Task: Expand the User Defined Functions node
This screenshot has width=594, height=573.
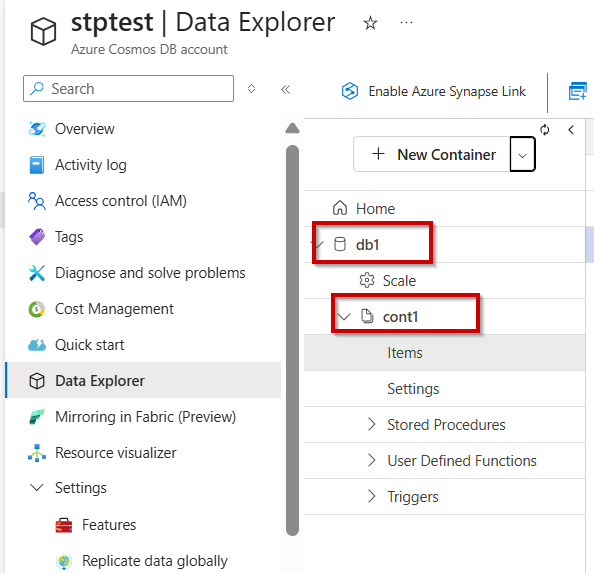Action: point(372,461)
